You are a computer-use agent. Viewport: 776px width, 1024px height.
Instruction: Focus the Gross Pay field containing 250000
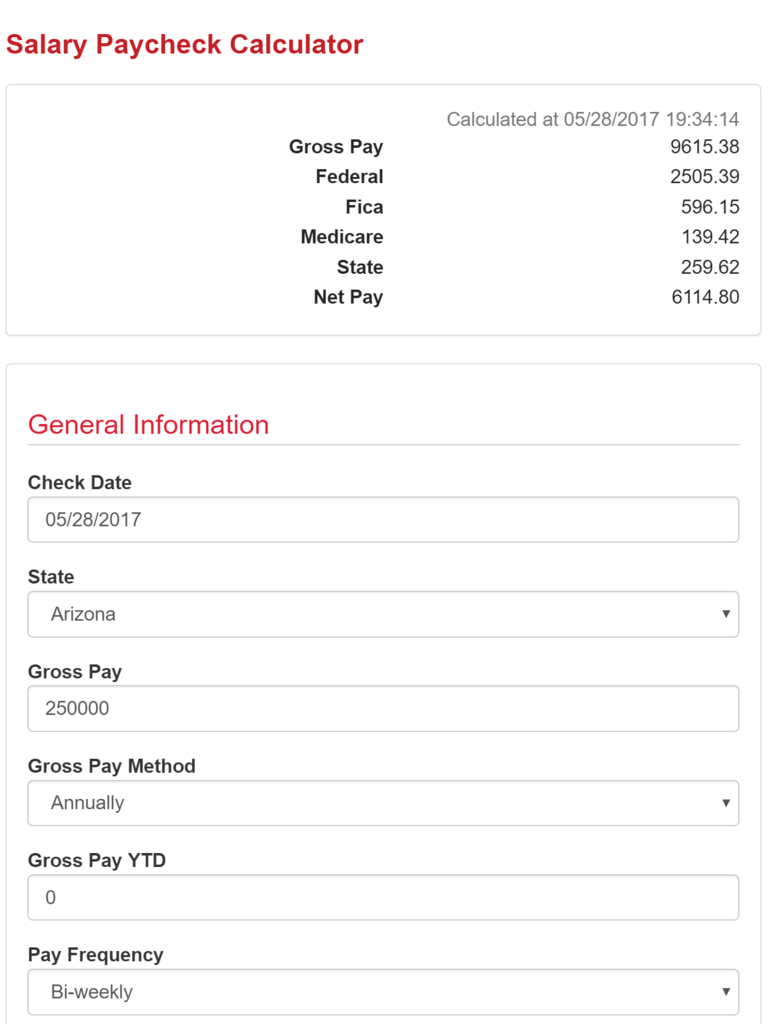383,708
